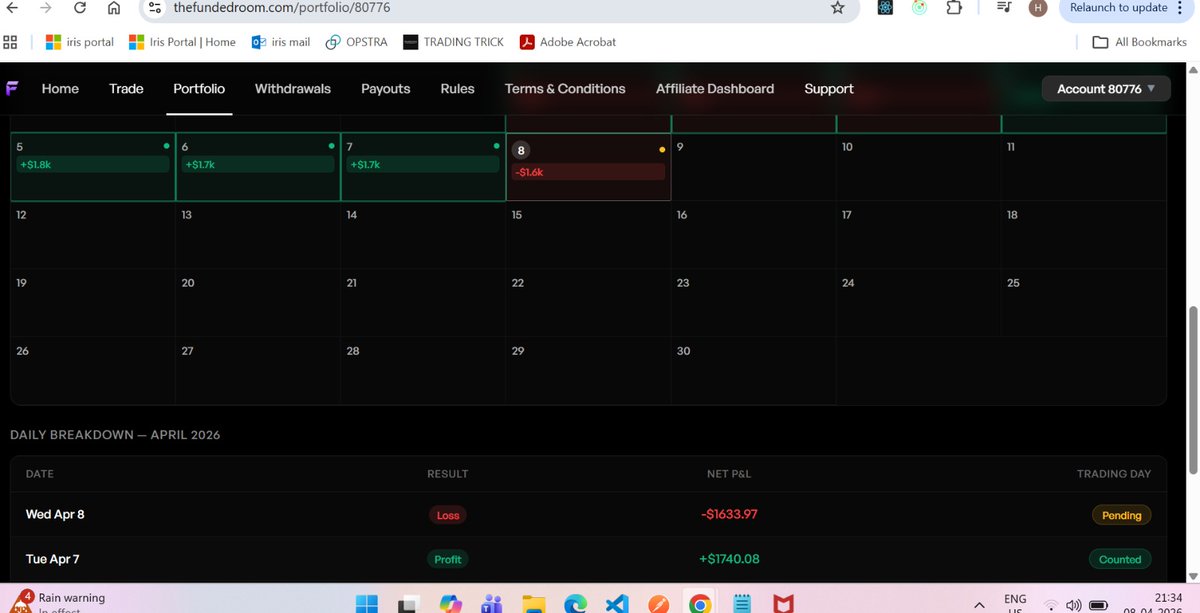Click the page vertical scrollbar thumb

click(x=1191, y=390)
